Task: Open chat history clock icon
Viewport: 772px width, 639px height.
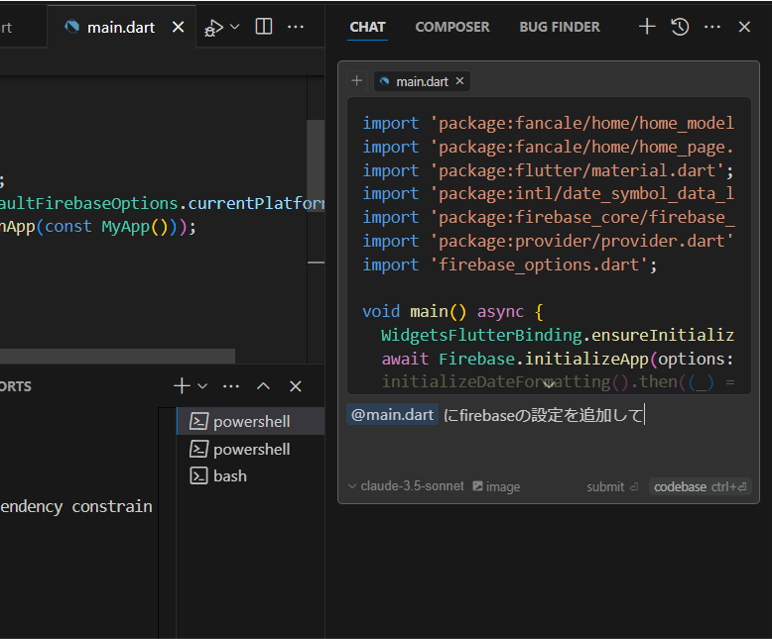Action: (680, 27)
